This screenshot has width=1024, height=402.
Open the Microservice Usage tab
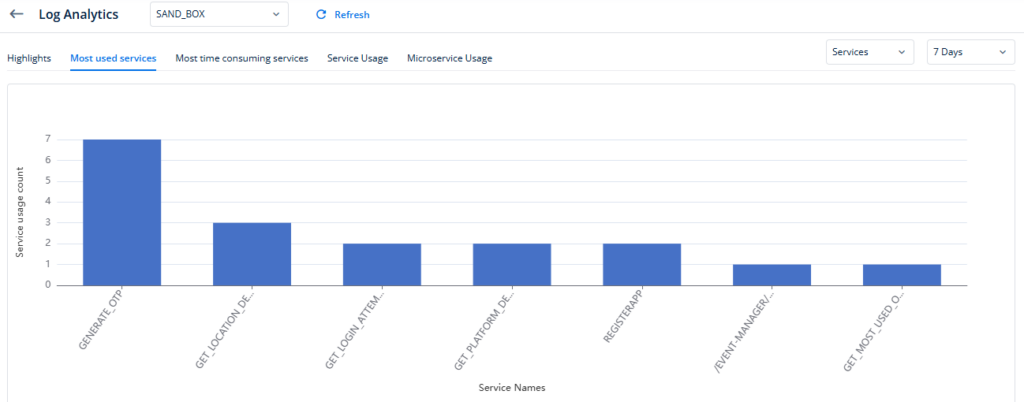[x=449, y=58]
